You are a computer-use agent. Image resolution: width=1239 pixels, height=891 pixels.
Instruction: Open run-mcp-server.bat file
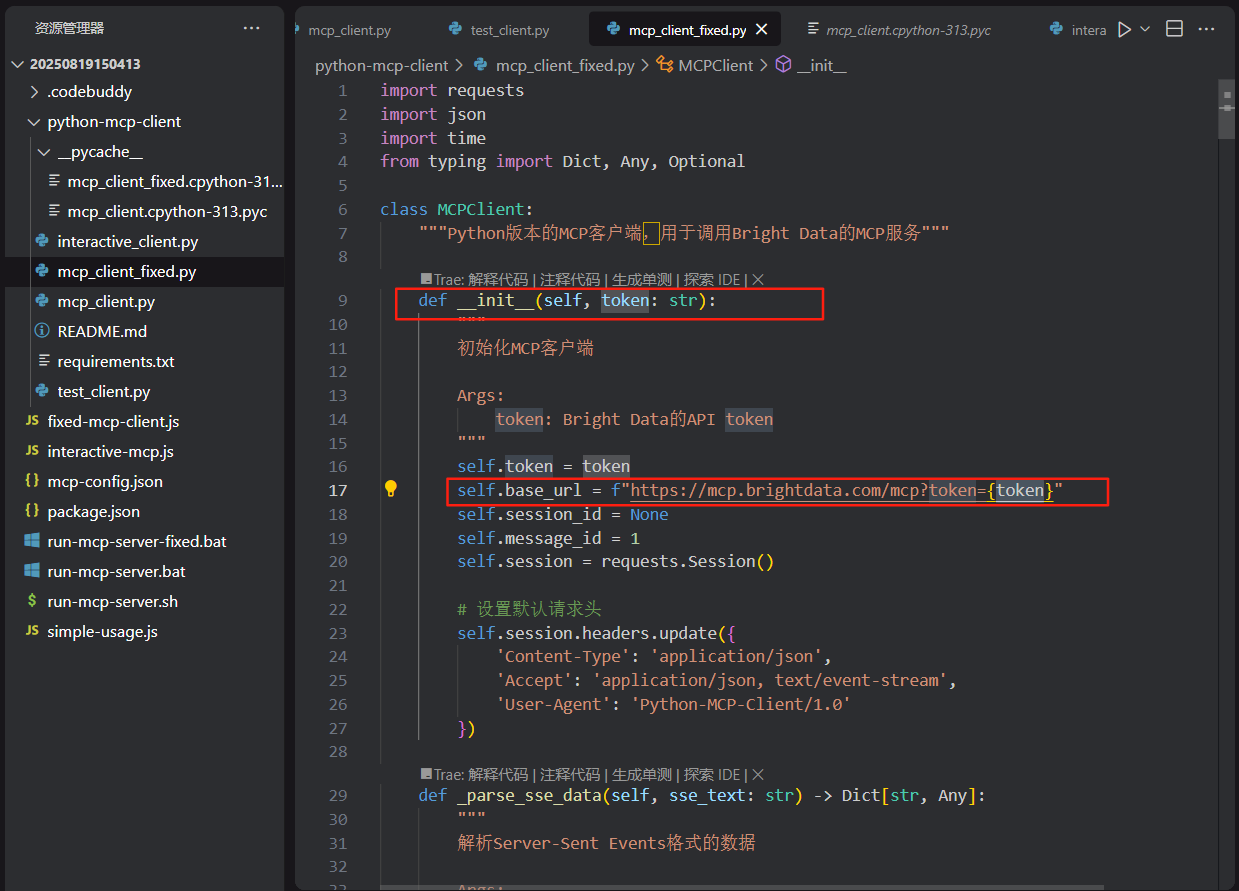click(116, 572)
